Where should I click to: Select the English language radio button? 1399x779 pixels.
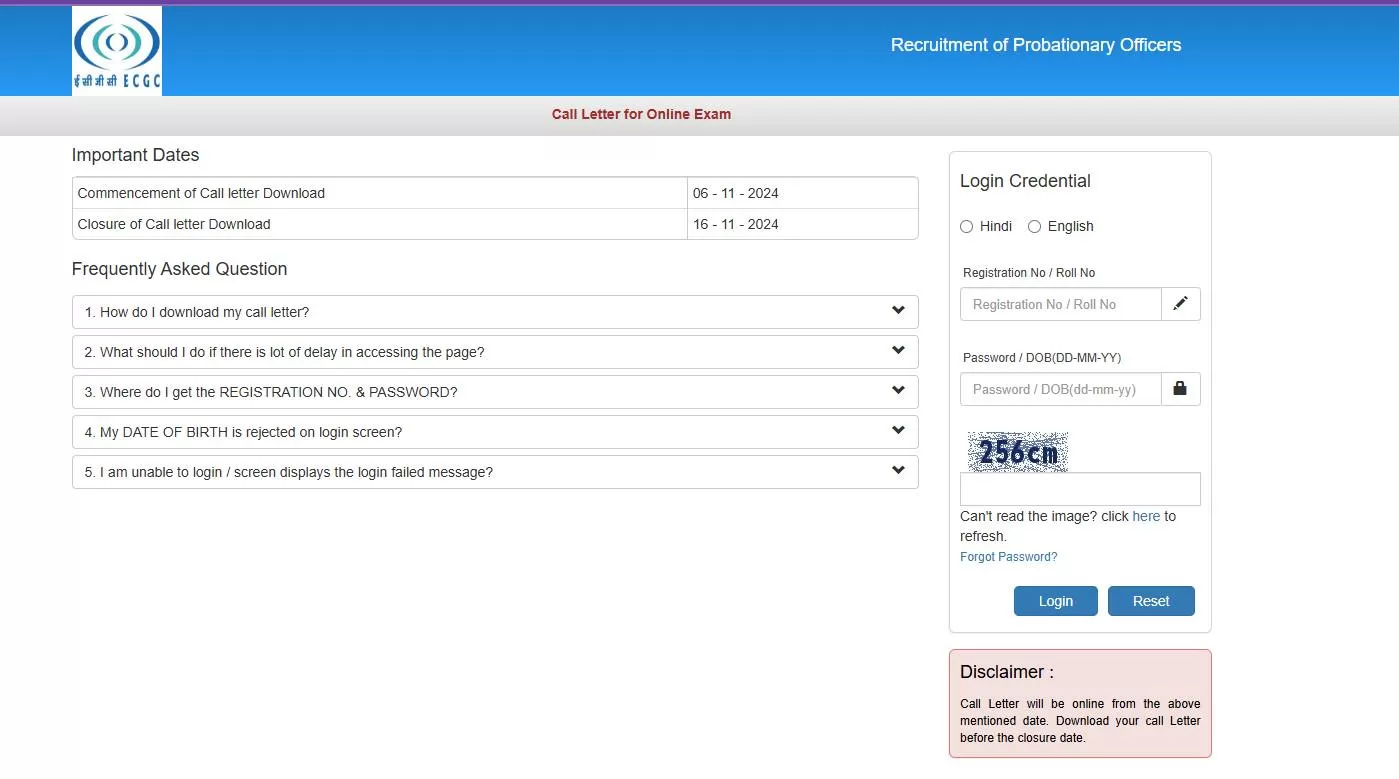coord(1035,227)
